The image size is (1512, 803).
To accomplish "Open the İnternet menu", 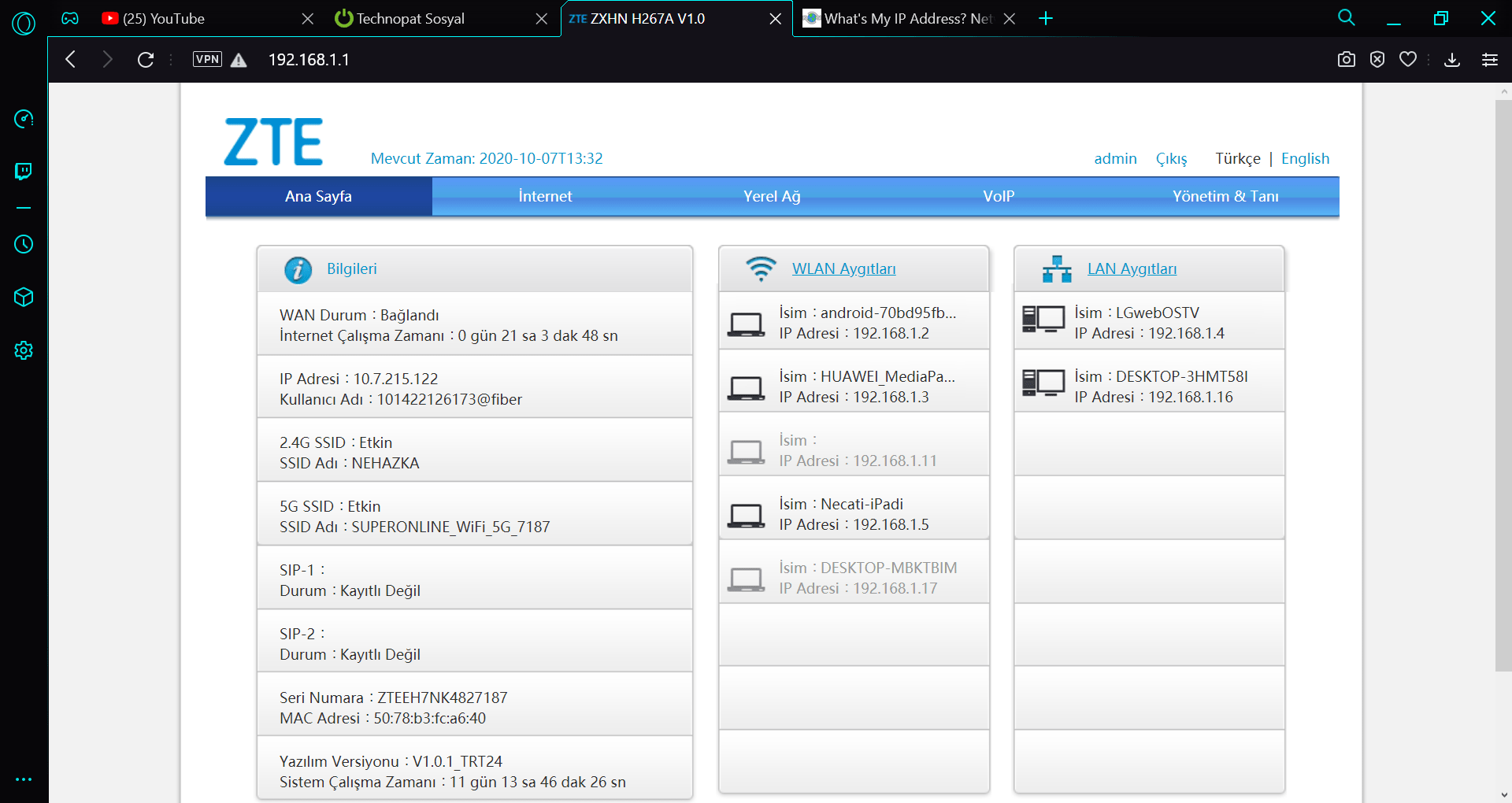I will pos(545,197).
